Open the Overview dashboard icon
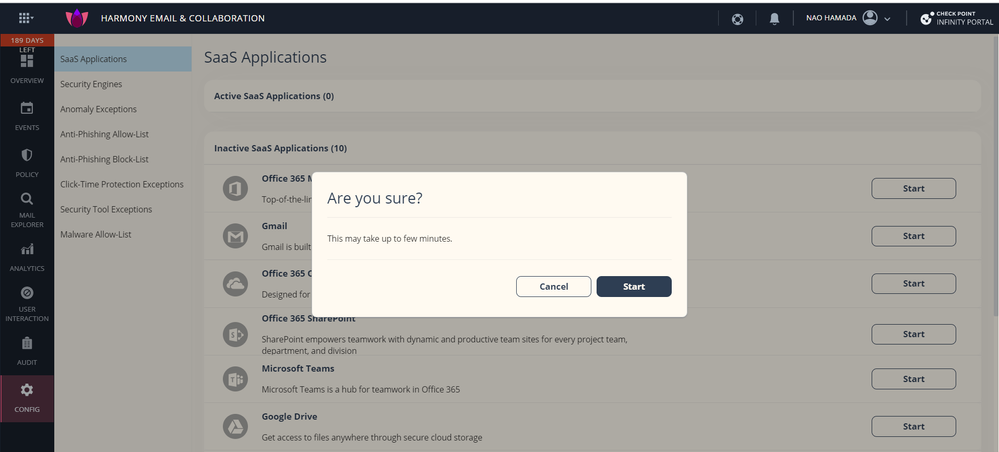The height and width of the screenshot is (452, 999). (x=27, y=61)
